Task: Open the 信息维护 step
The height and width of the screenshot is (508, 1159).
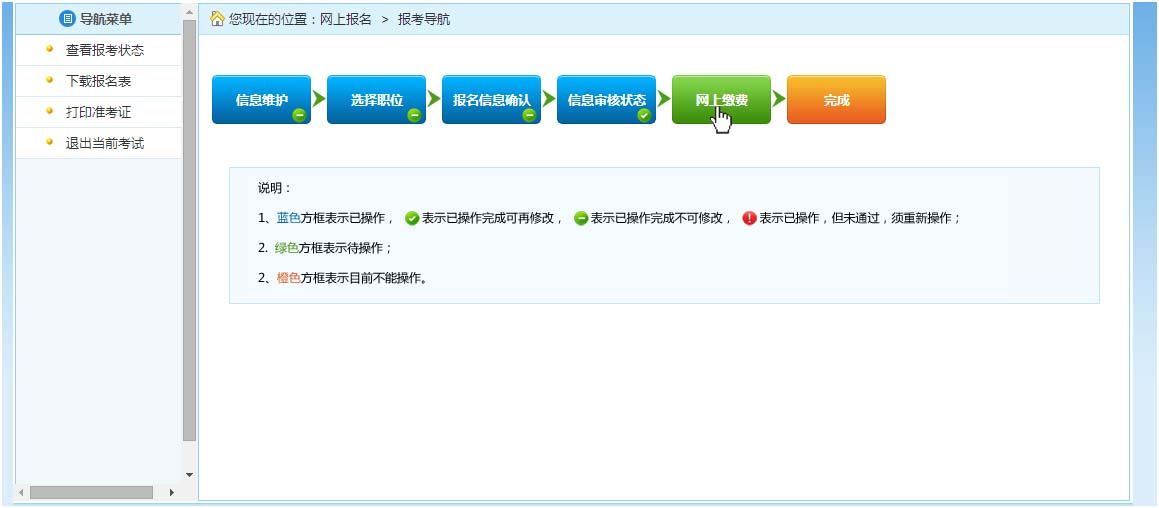Action: pyautogui.click(x=261, y=99)
